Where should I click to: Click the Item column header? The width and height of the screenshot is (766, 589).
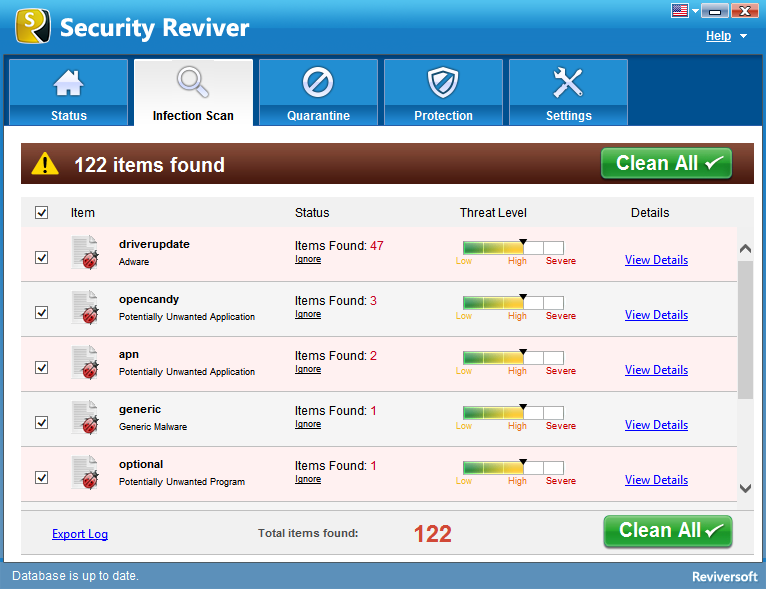[x=83, y=212]
